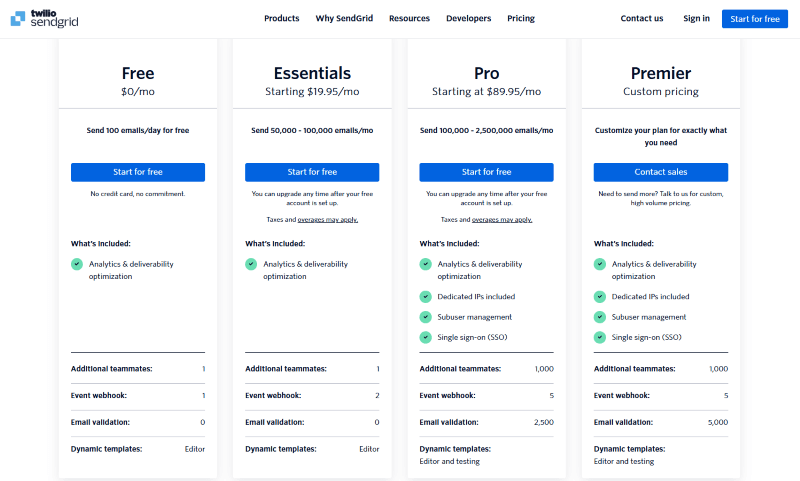Click the Free plan analytics checkmark icon

[x=77, y=264]
